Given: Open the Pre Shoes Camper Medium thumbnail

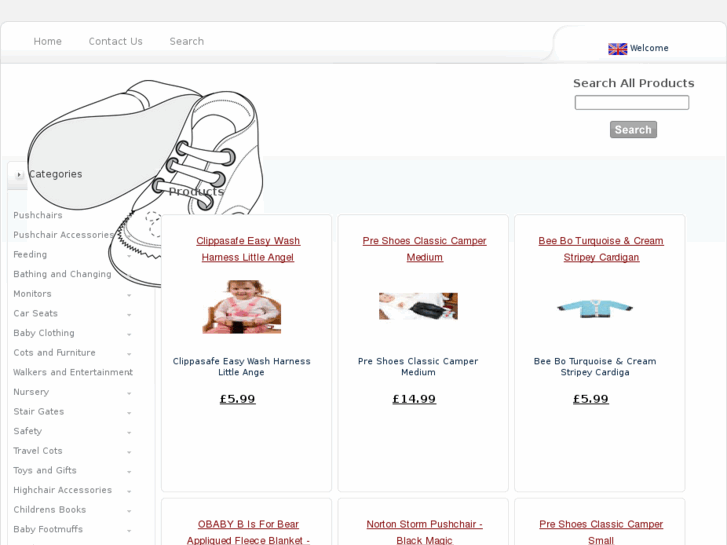Looking at the screenshot, I should coord(418,306).
